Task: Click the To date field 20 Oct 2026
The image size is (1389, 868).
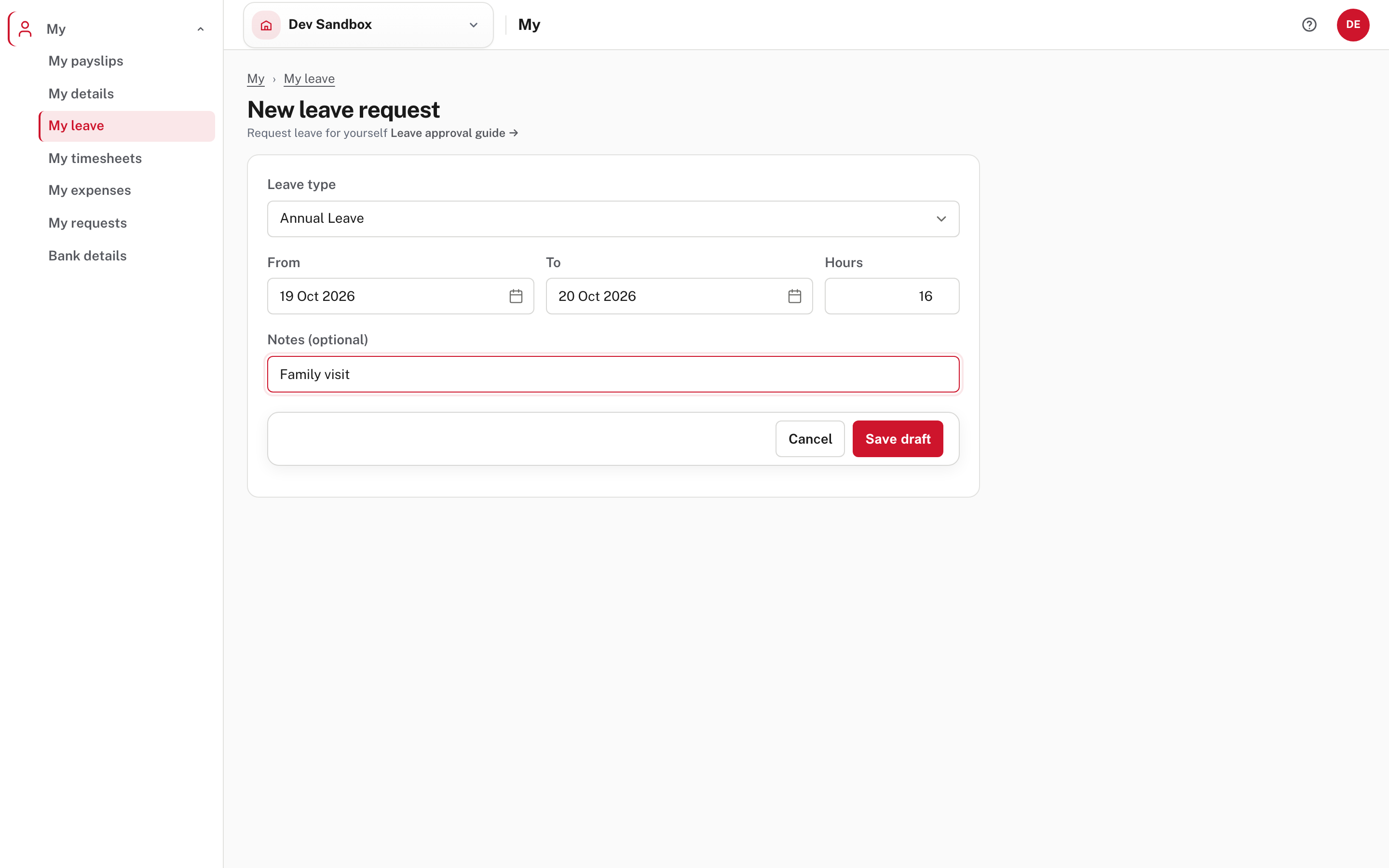Action: (679, 296)
